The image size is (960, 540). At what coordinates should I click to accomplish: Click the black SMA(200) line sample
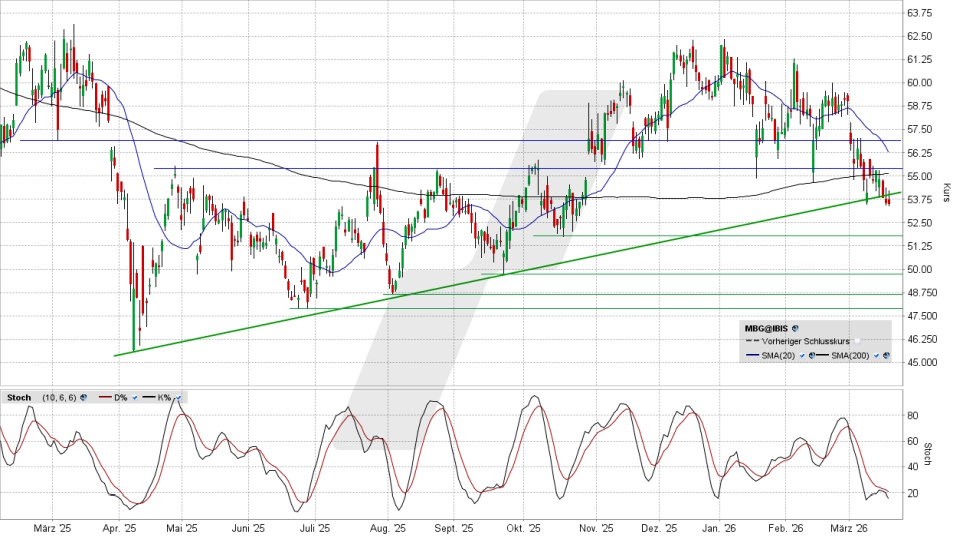(822, 355)
